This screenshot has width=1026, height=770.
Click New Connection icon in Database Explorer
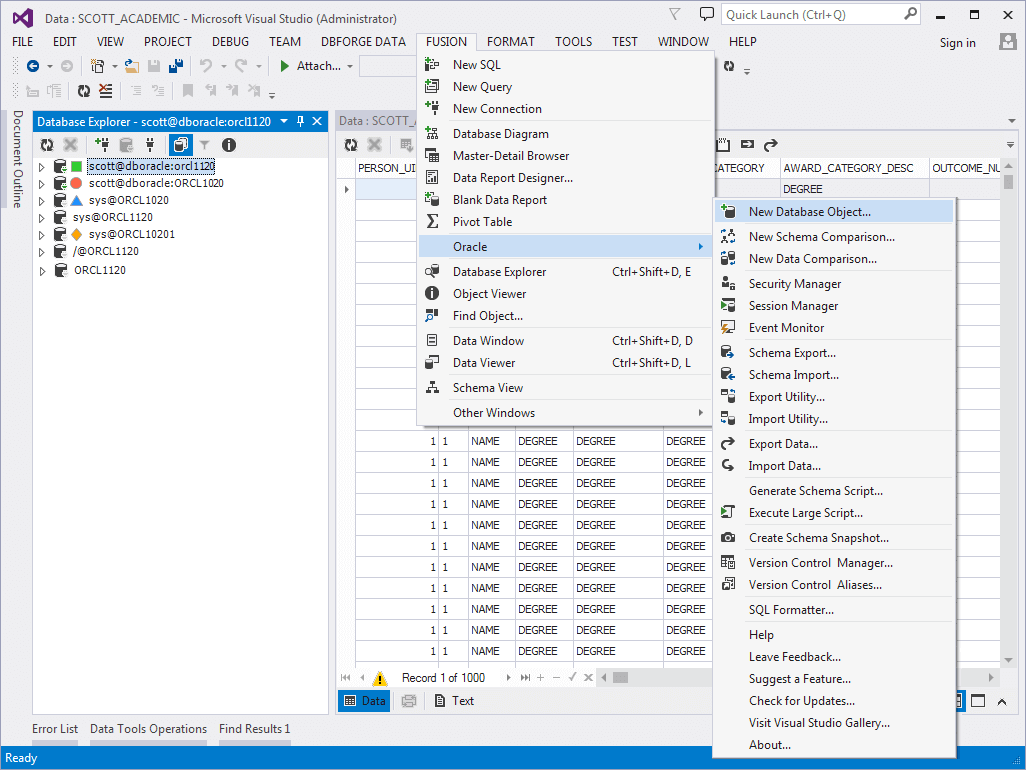101,145
